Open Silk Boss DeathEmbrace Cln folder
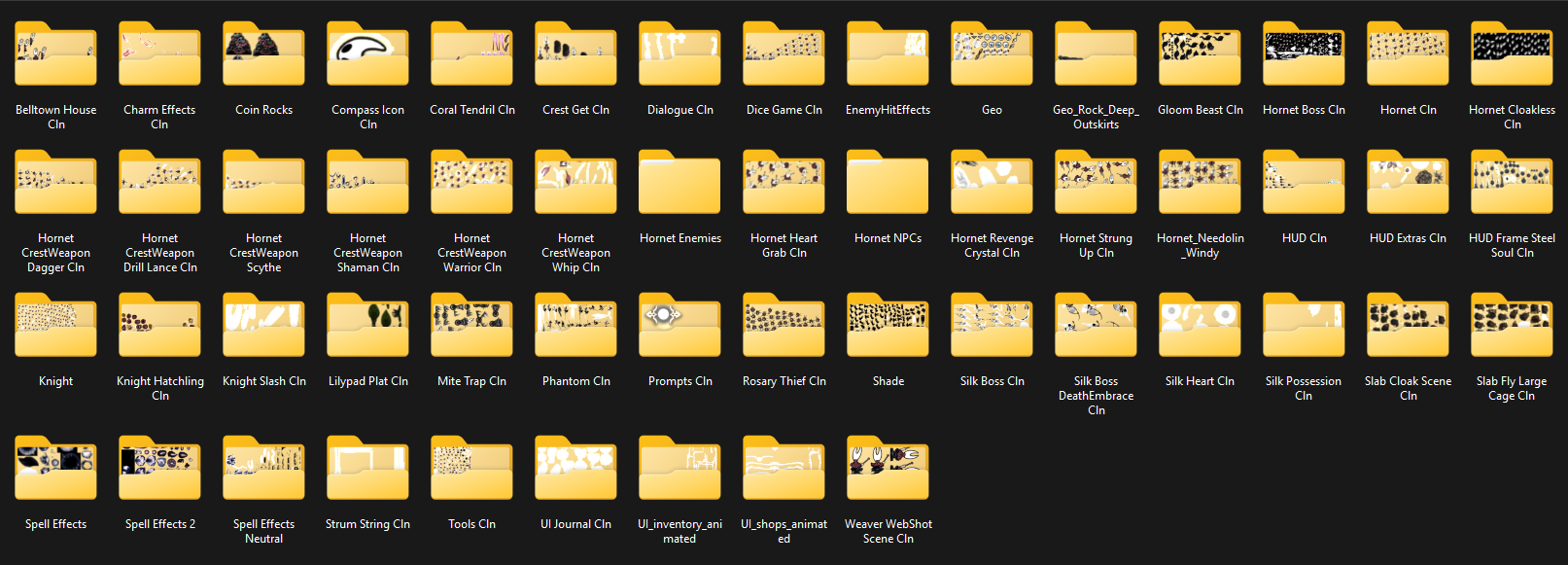The image size is (1568, 565). [x=1096, y=325]
